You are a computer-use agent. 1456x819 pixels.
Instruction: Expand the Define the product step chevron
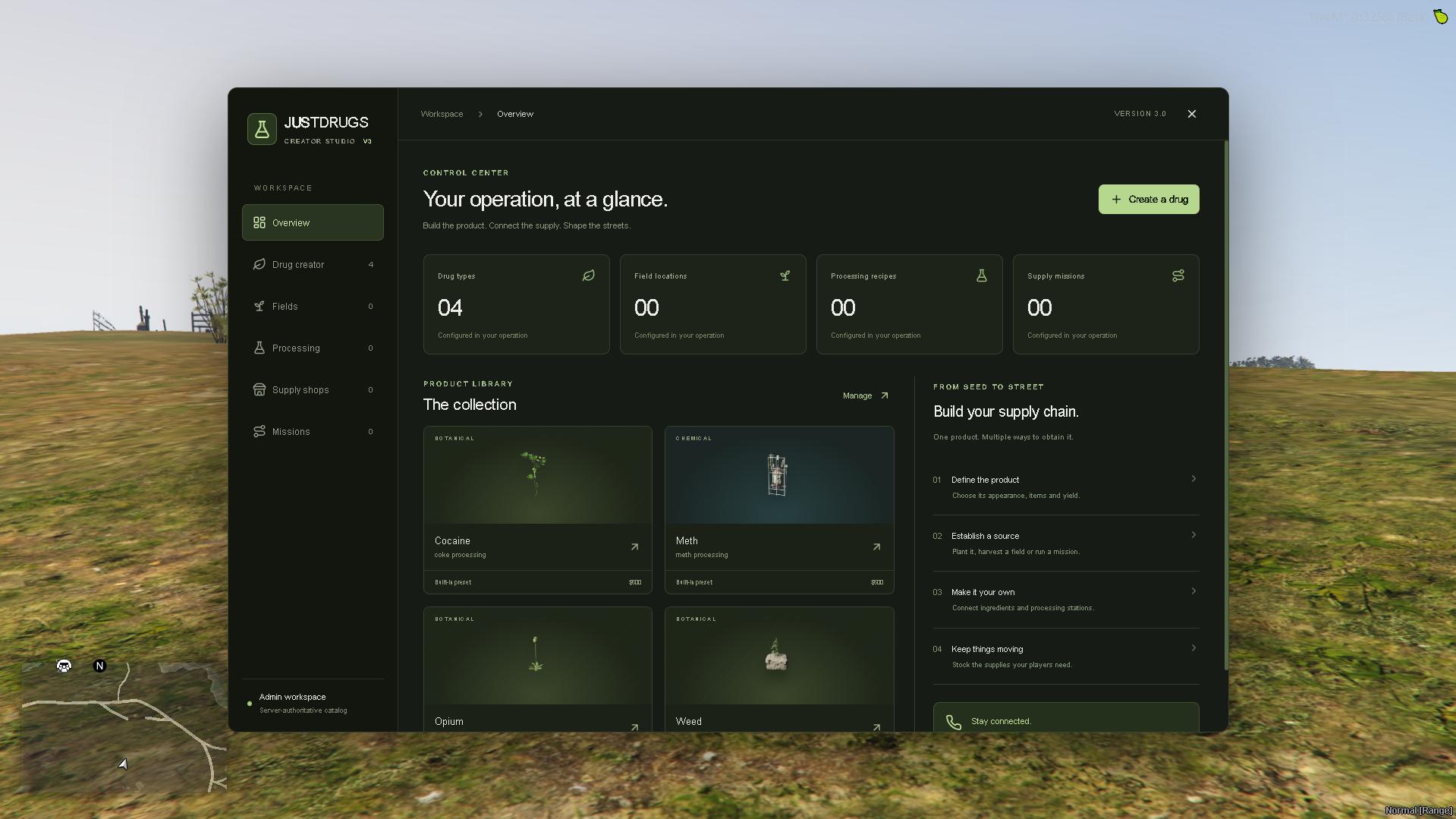(1193, 478)
